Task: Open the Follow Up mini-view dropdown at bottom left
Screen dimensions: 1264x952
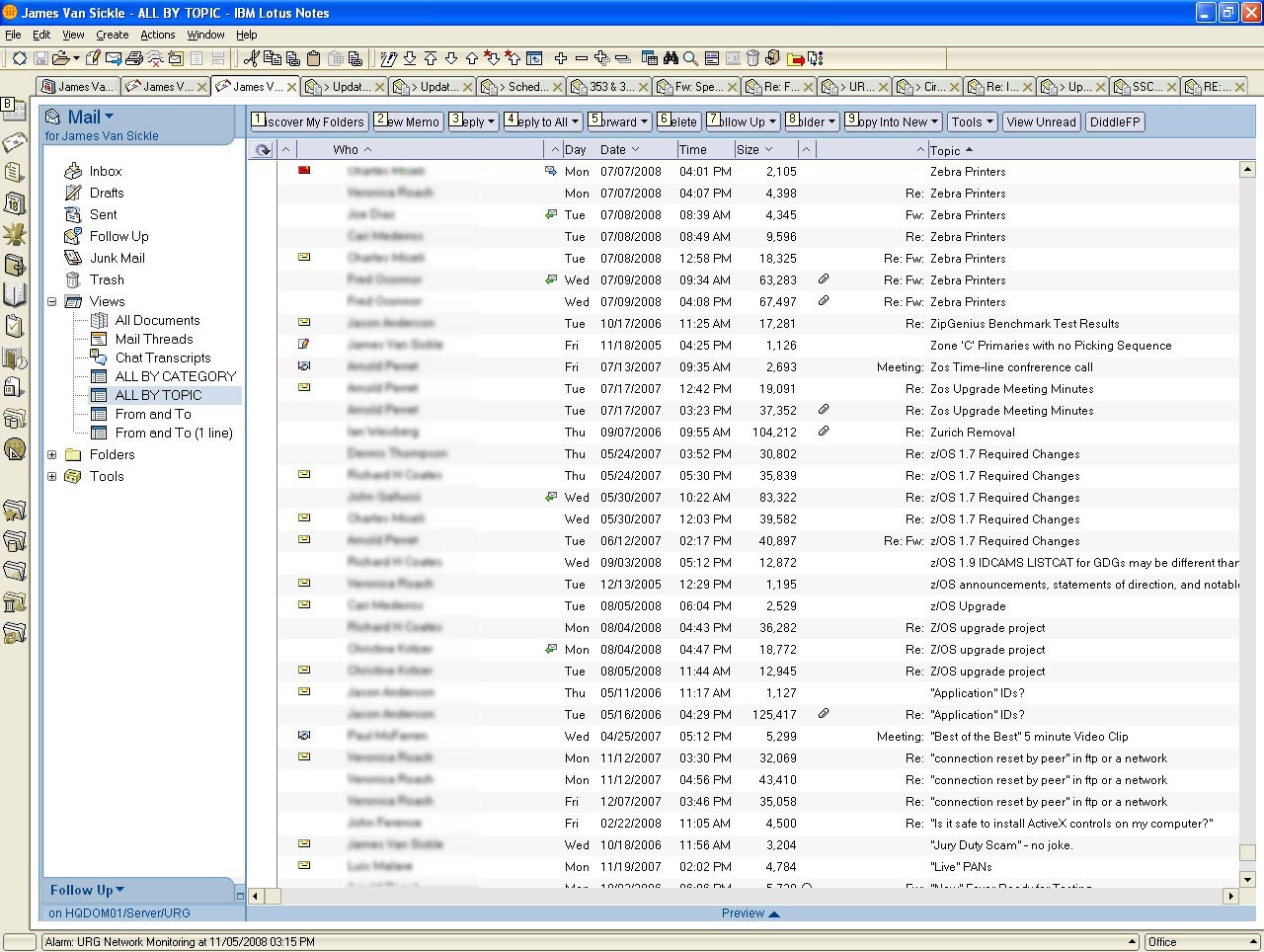Action: tap(88, 890)
